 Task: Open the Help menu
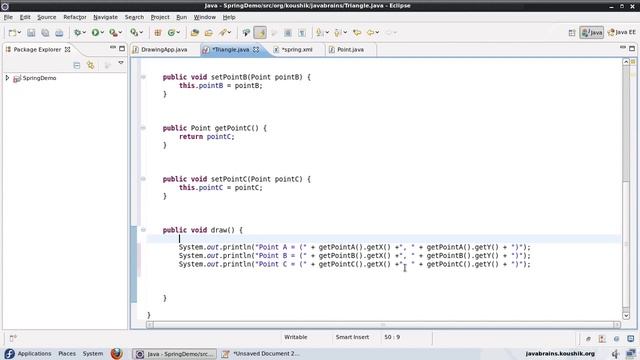click(x=229, y=17)
